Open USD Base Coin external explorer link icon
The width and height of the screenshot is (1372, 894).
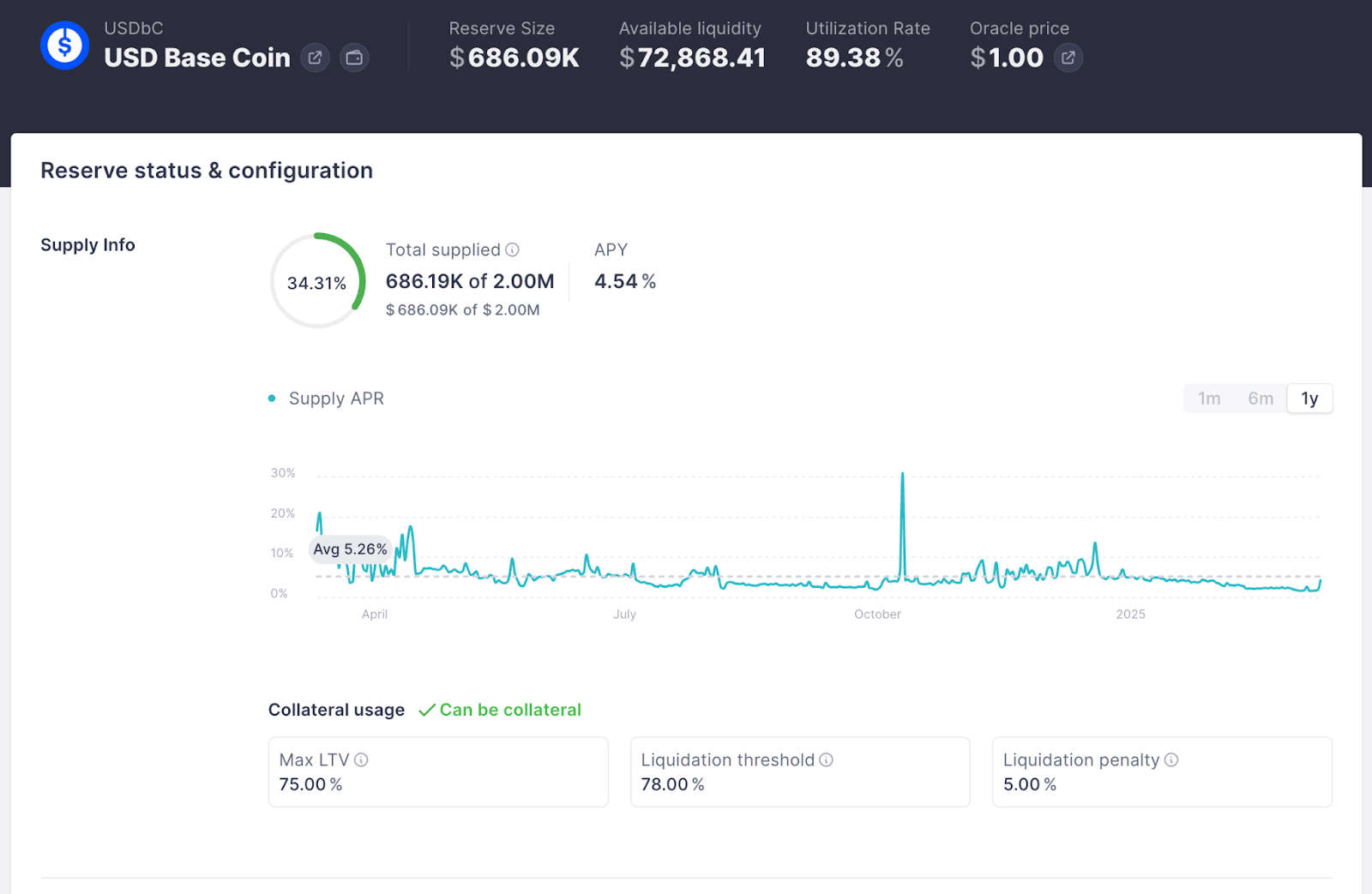pos(315,57)
